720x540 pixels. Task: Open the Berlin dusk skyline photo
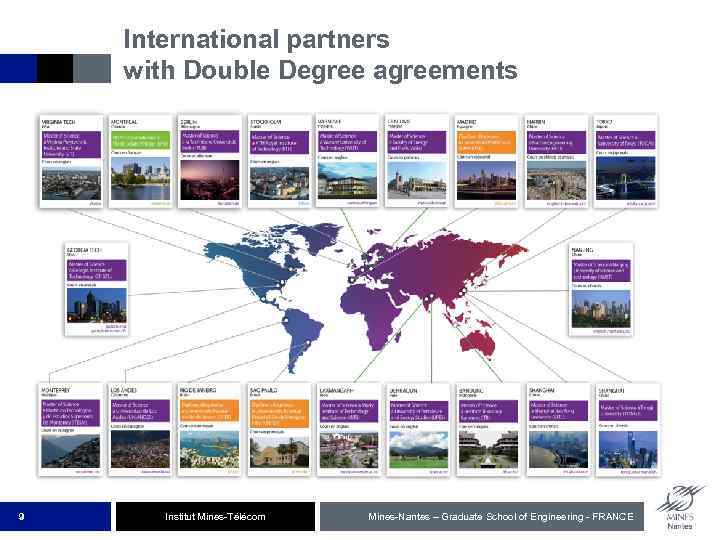pyautogui.click(x=210, y=180)
